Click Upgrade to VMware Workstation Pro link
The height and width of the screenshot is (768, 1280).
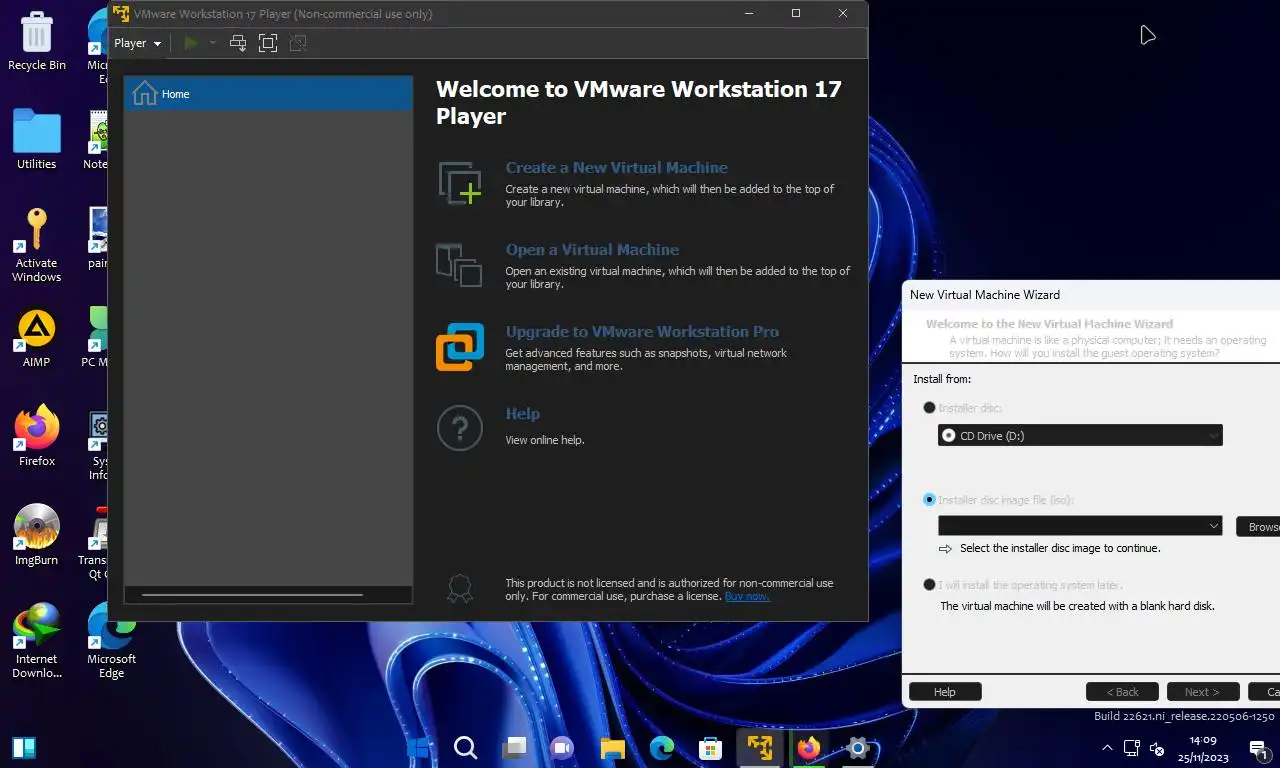coord(642,332)
